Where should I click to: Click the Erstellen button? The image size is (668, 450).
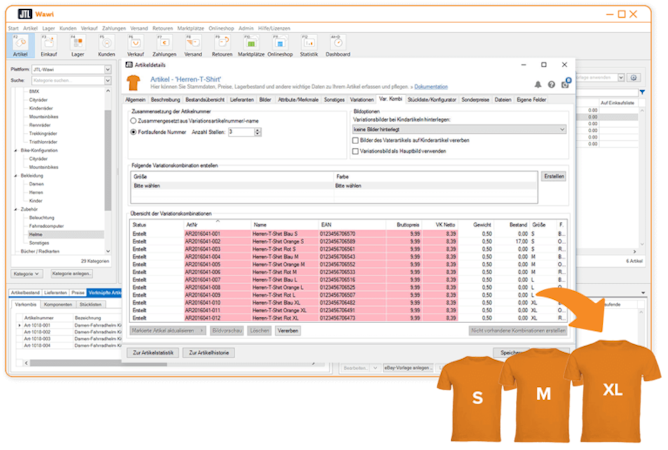tap(554, 176)
